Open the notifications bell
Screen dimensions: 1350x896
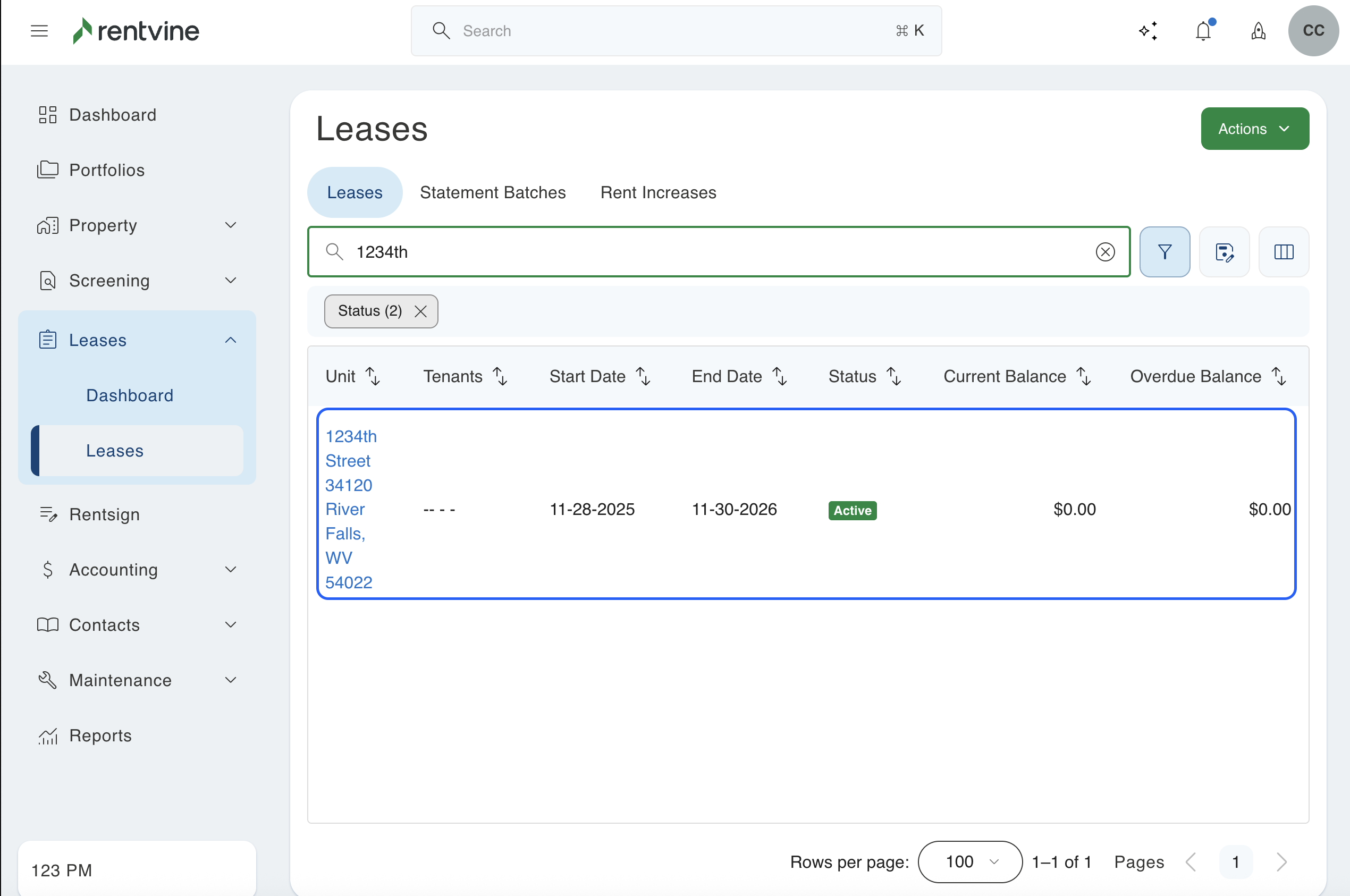pyautogui.click(x=1203, y=31)
